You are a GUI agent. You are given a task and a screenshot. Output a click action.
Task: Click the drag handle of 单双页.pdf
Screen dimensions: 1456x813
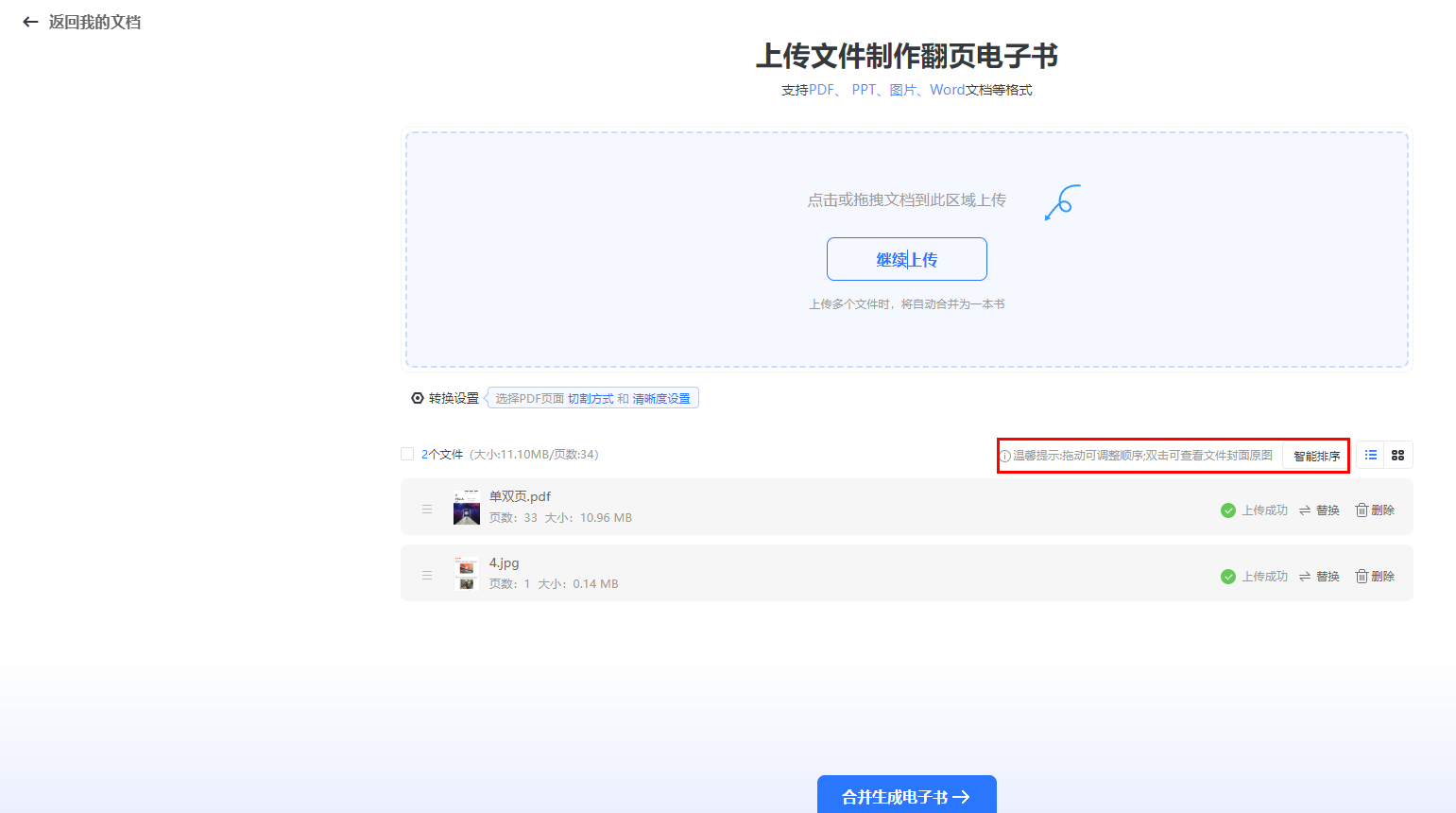click(427, 509)
